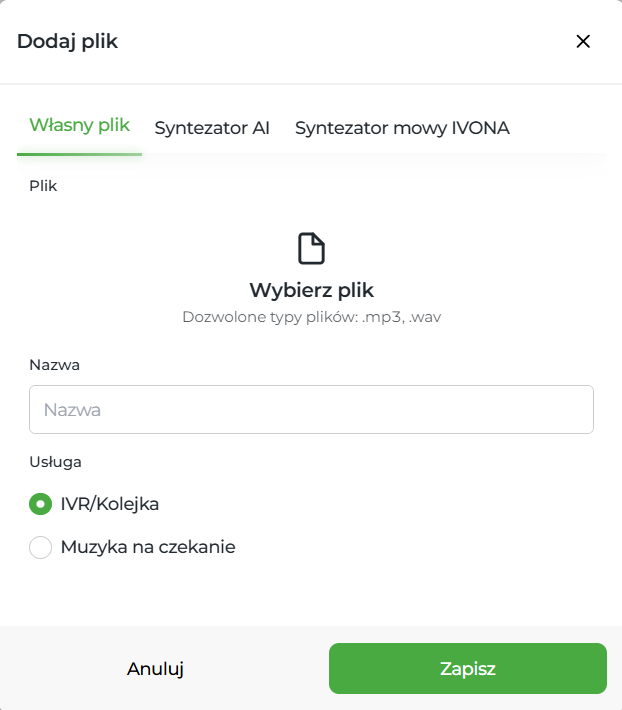
Task: Focus the Nazwa text input field
Action: (x=311, y=410)
